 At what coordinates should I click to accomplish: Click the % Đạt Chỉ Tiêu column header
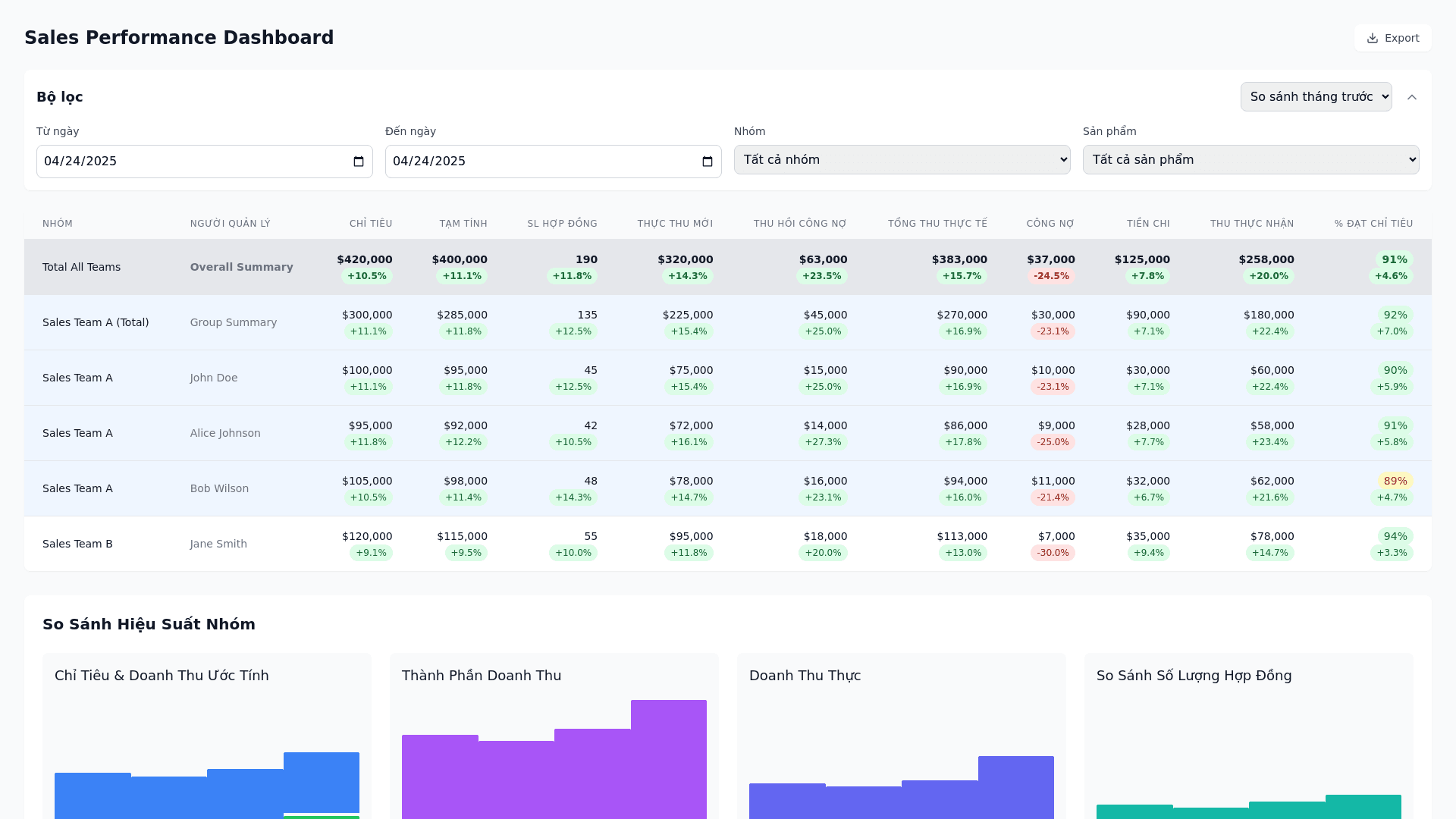(1373, 224)
